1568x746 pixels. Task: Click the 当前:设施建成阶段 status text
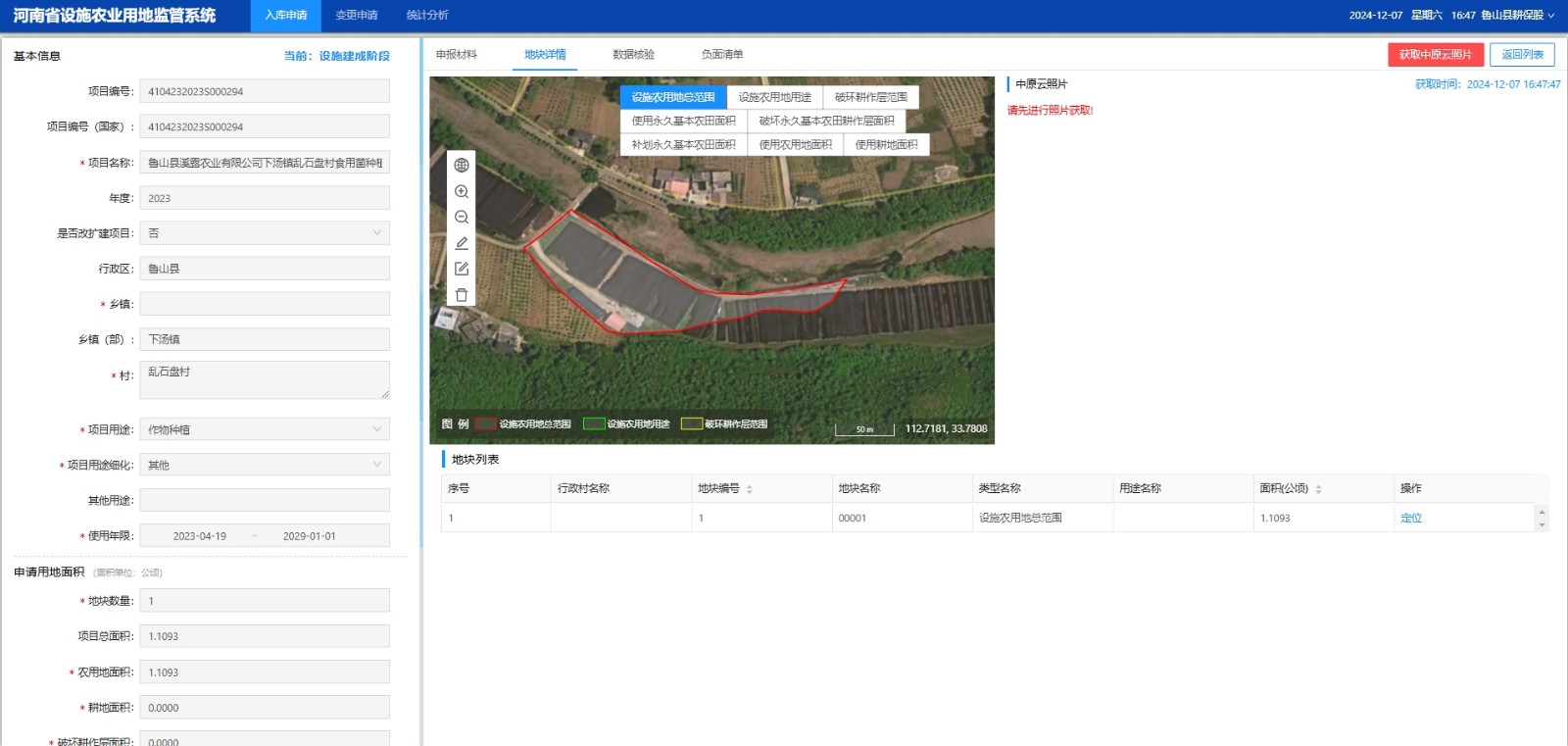pyautogui.click(x=337, y=56)
